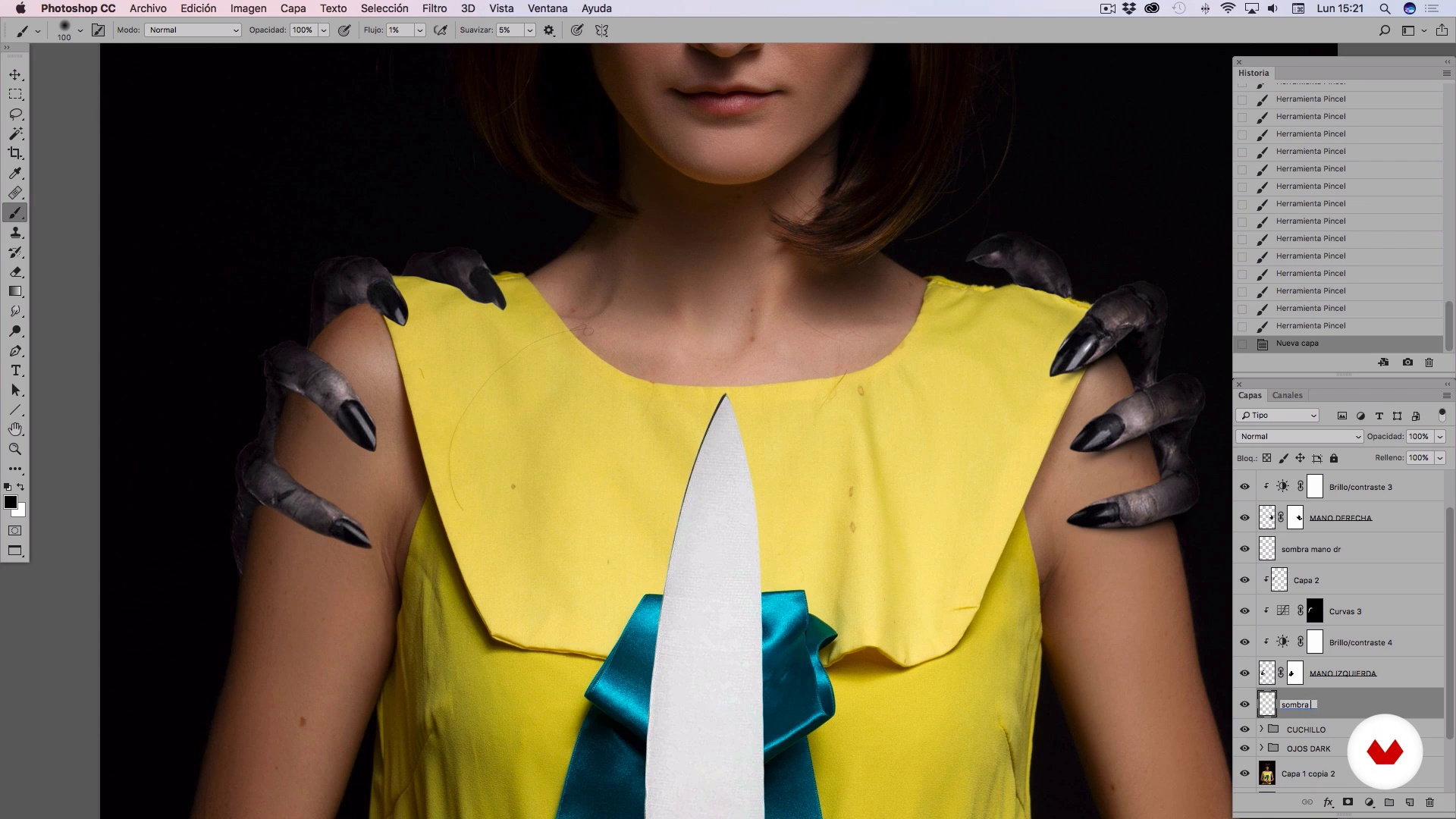Toggle layer filter on/off switch

[1442, 416]
